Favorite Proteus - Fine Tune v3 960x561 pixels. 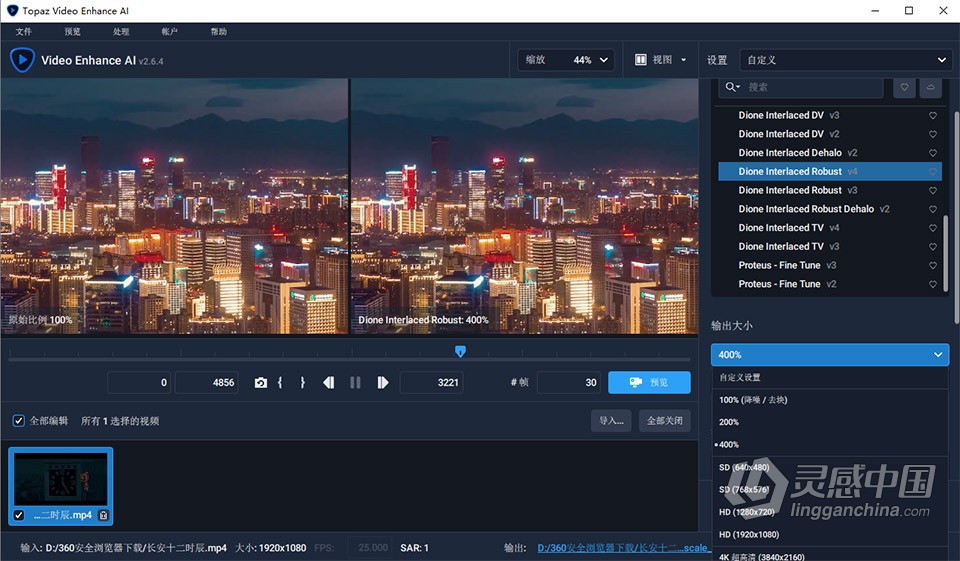932,265
